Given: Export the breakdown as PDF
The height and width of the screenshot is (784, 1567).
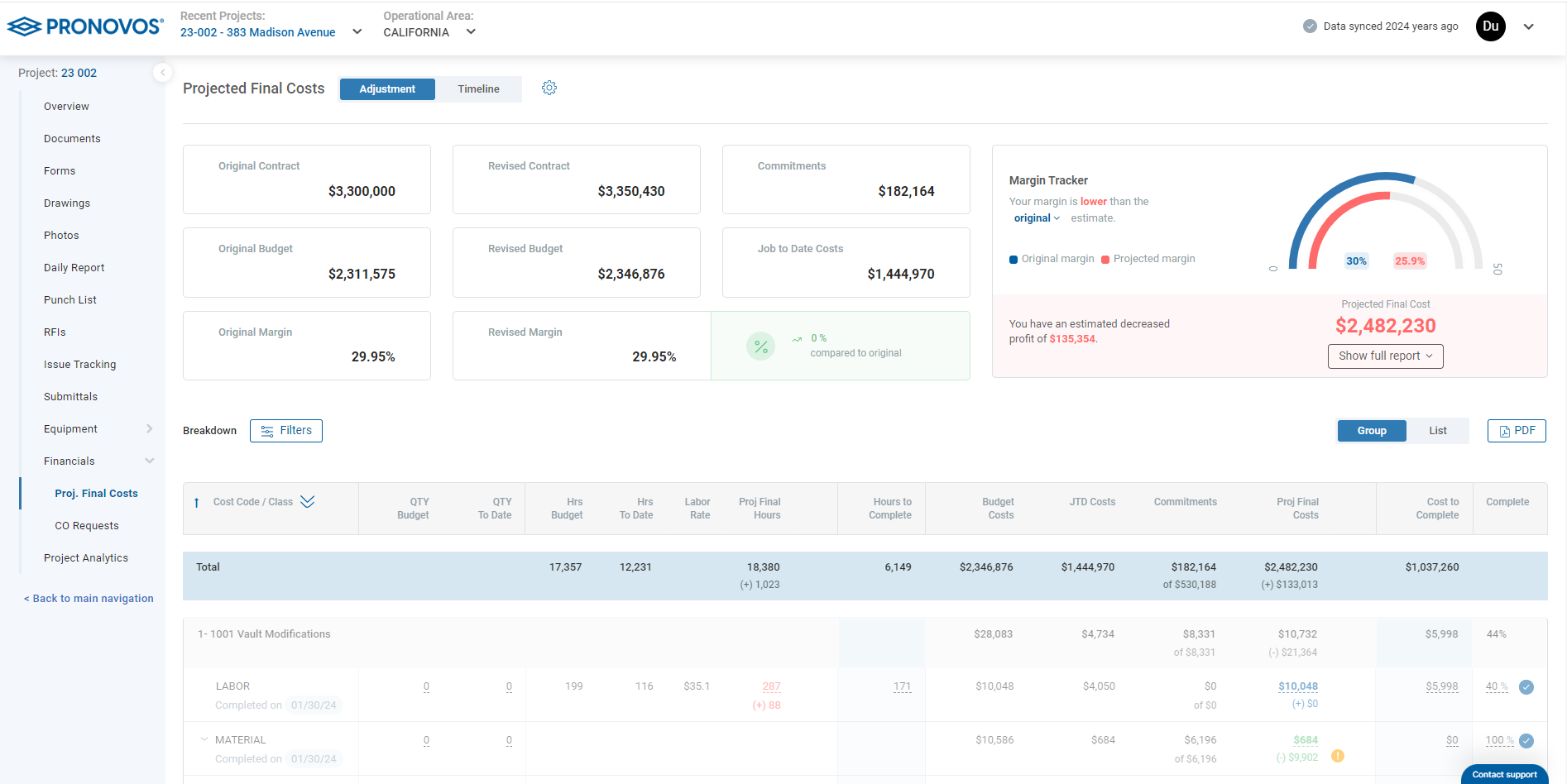Looking at the screenshot, I should [x=1516, y=431].
